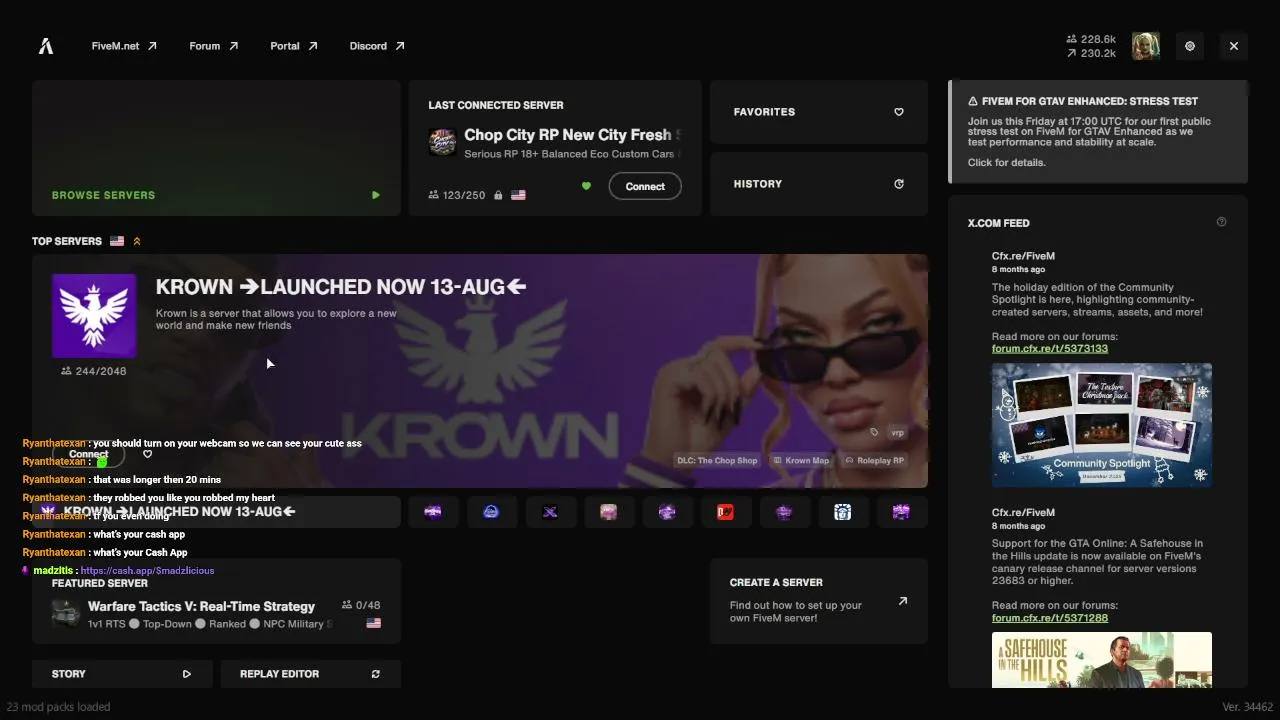Click the Ver. 34462 version label
This screenshot has height=720, width=1280.
point(1247,707)
